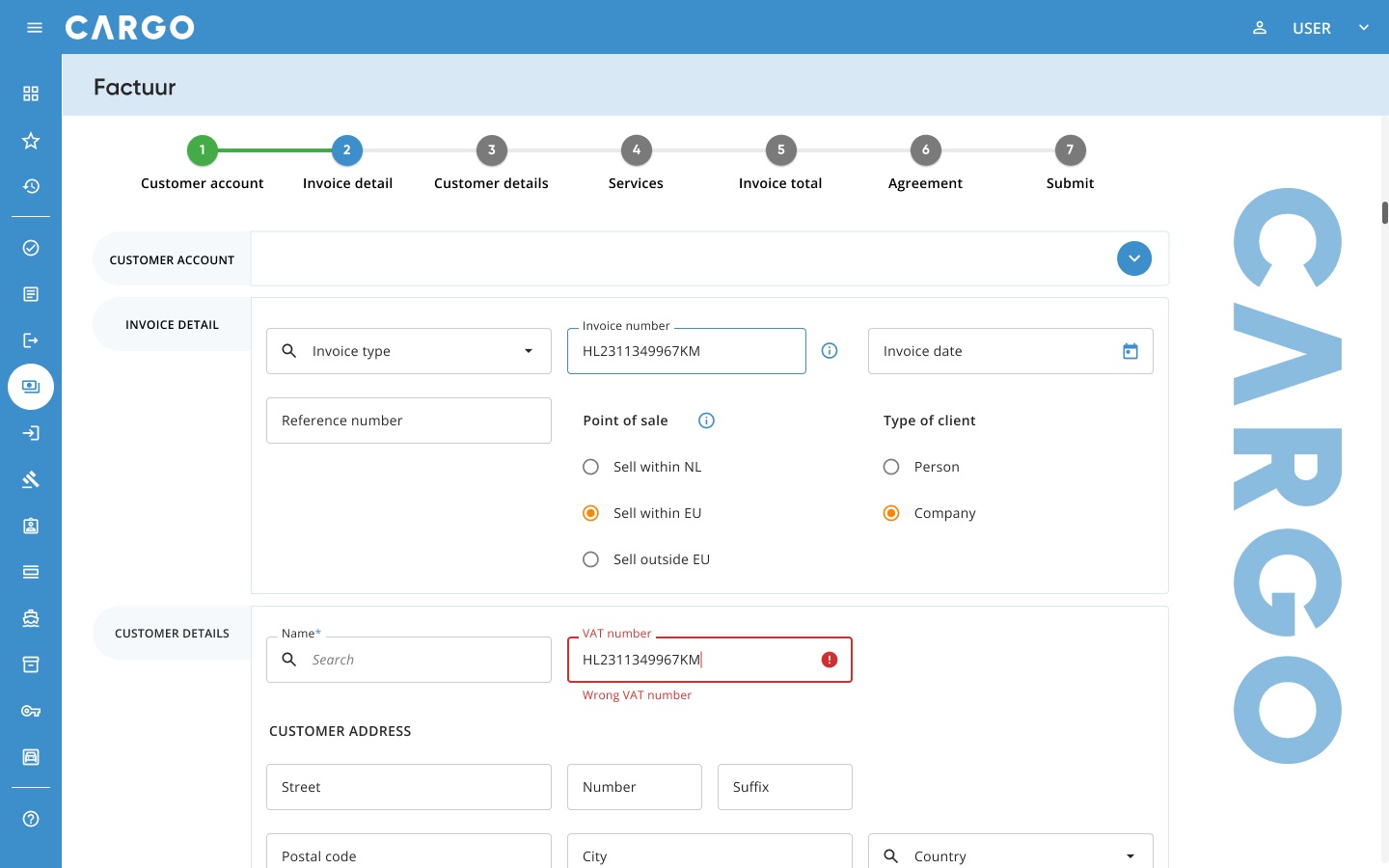
Task: Click the info icon beside Invoice number
Action: [830, 351]
